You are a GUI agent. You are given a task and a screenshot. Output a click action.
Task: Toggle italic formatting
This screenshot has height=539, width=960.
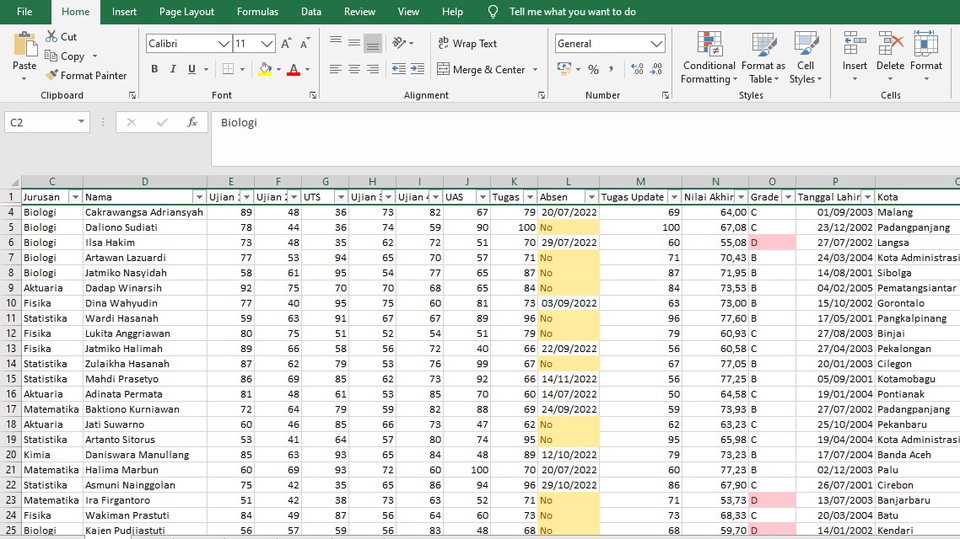pyautogui.click(x=173, y=69)
